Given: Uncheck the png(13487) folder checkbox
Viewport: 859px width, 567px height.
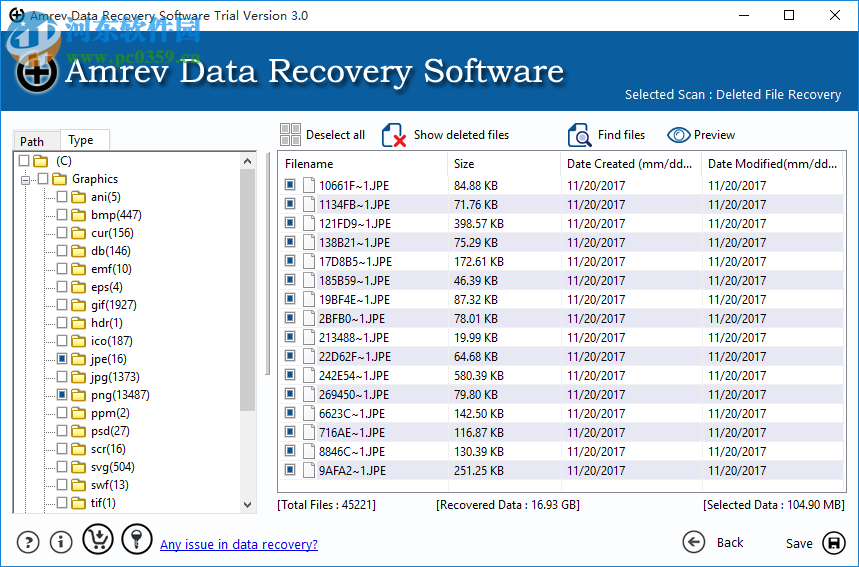Looking at the screenshot, I should pyautogui.click(x=62, y=394).
